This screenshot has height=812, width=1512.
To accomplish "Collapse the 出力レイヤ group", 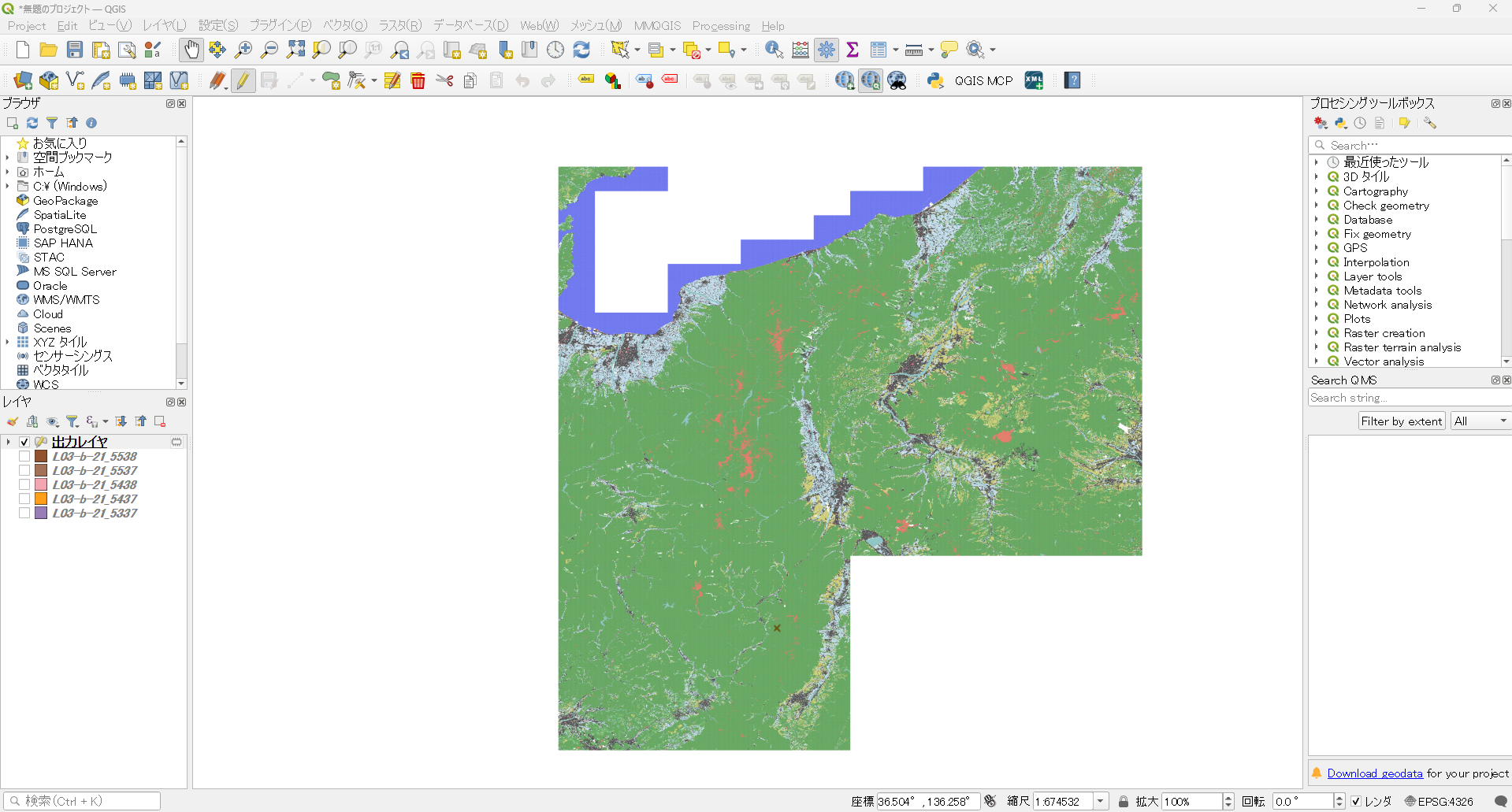I will click(9, 443).
